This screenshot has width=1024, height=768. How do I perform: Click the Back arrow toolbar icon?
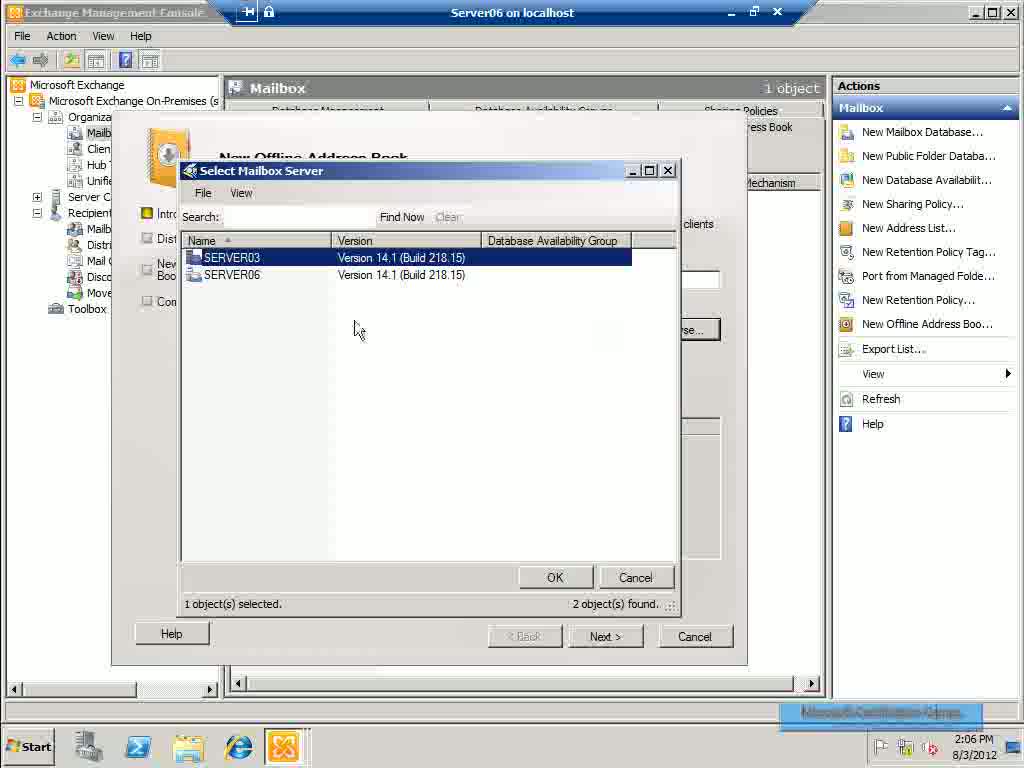18,61
